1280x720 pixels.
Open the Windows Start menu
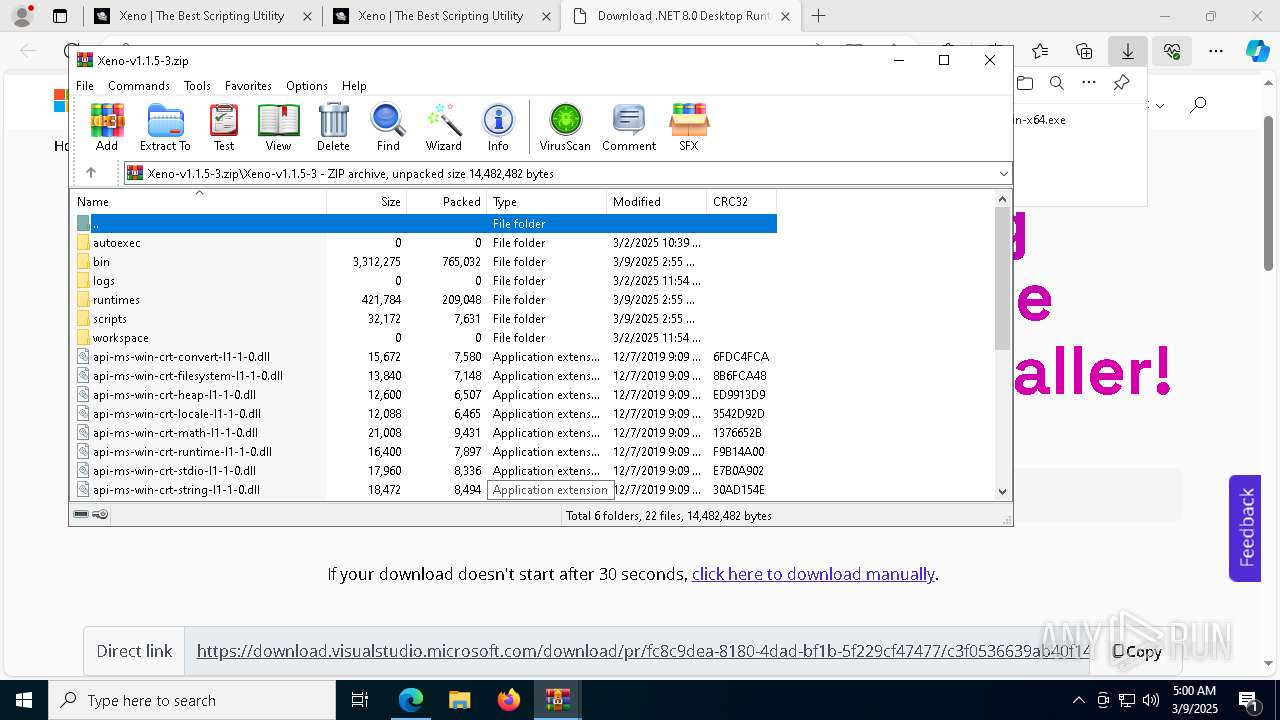24,700
